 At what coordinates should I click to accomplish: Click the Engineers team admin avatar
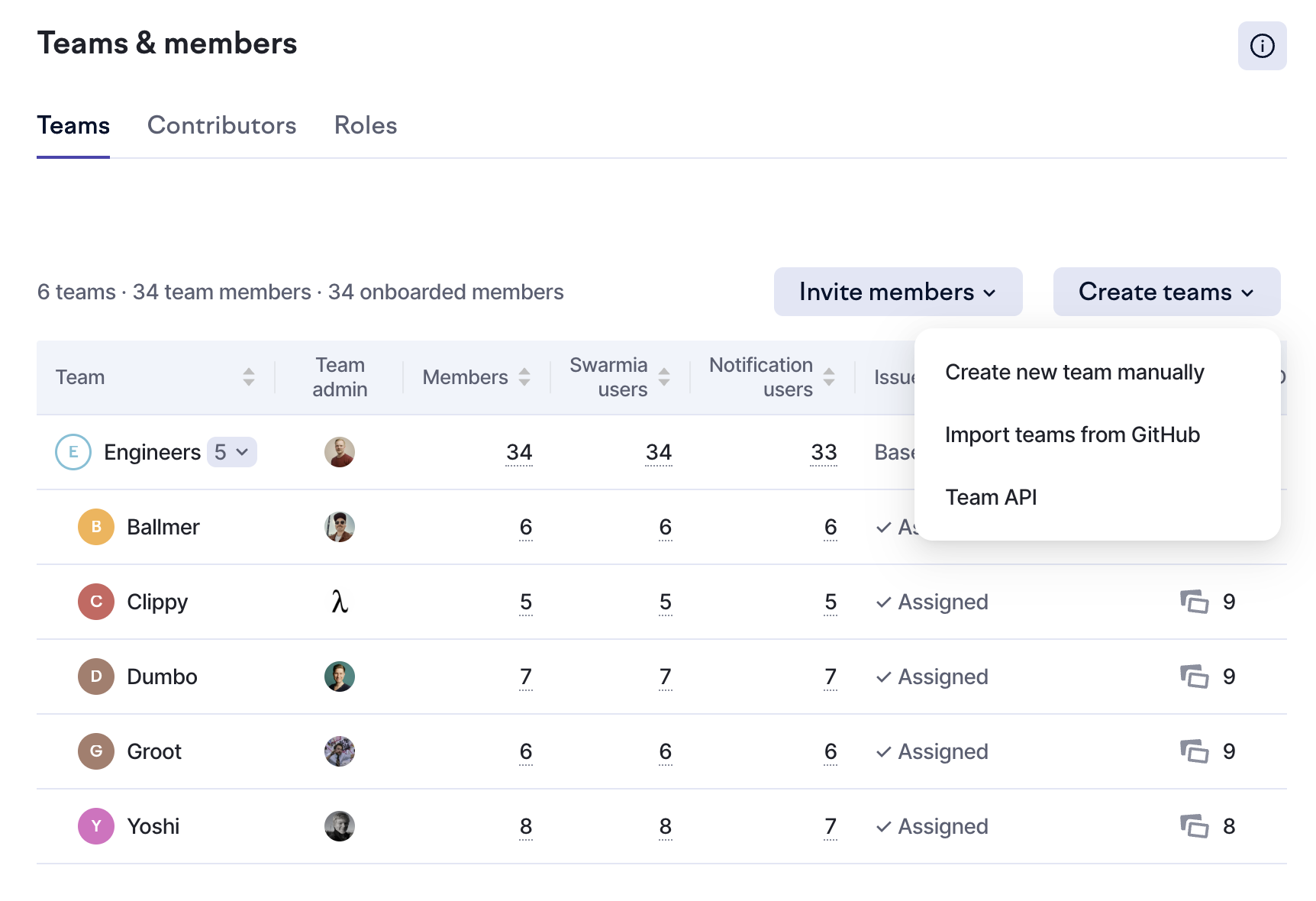click(x=339, y=452)
